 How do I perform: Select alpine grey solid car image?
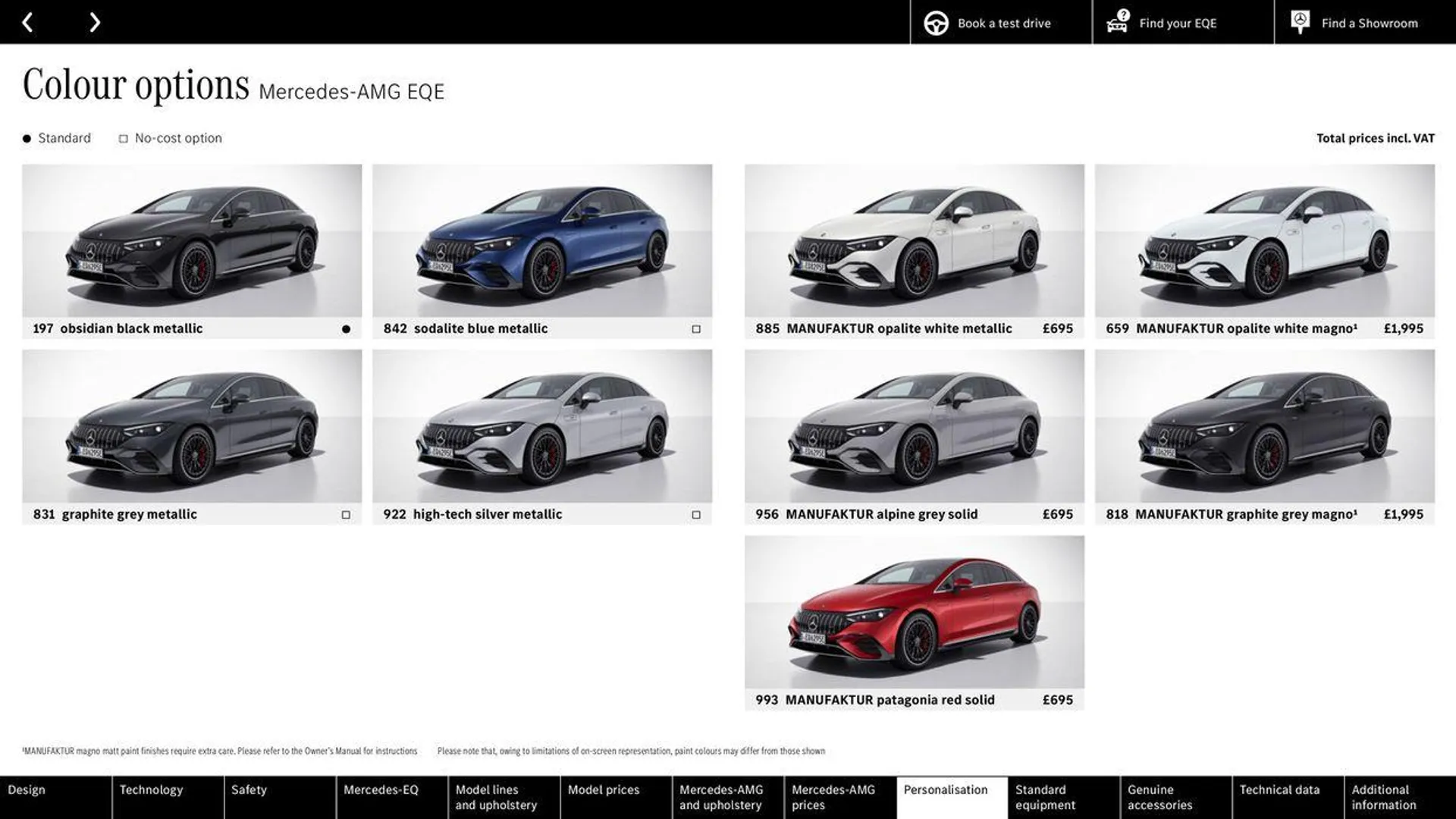point(915,426)
